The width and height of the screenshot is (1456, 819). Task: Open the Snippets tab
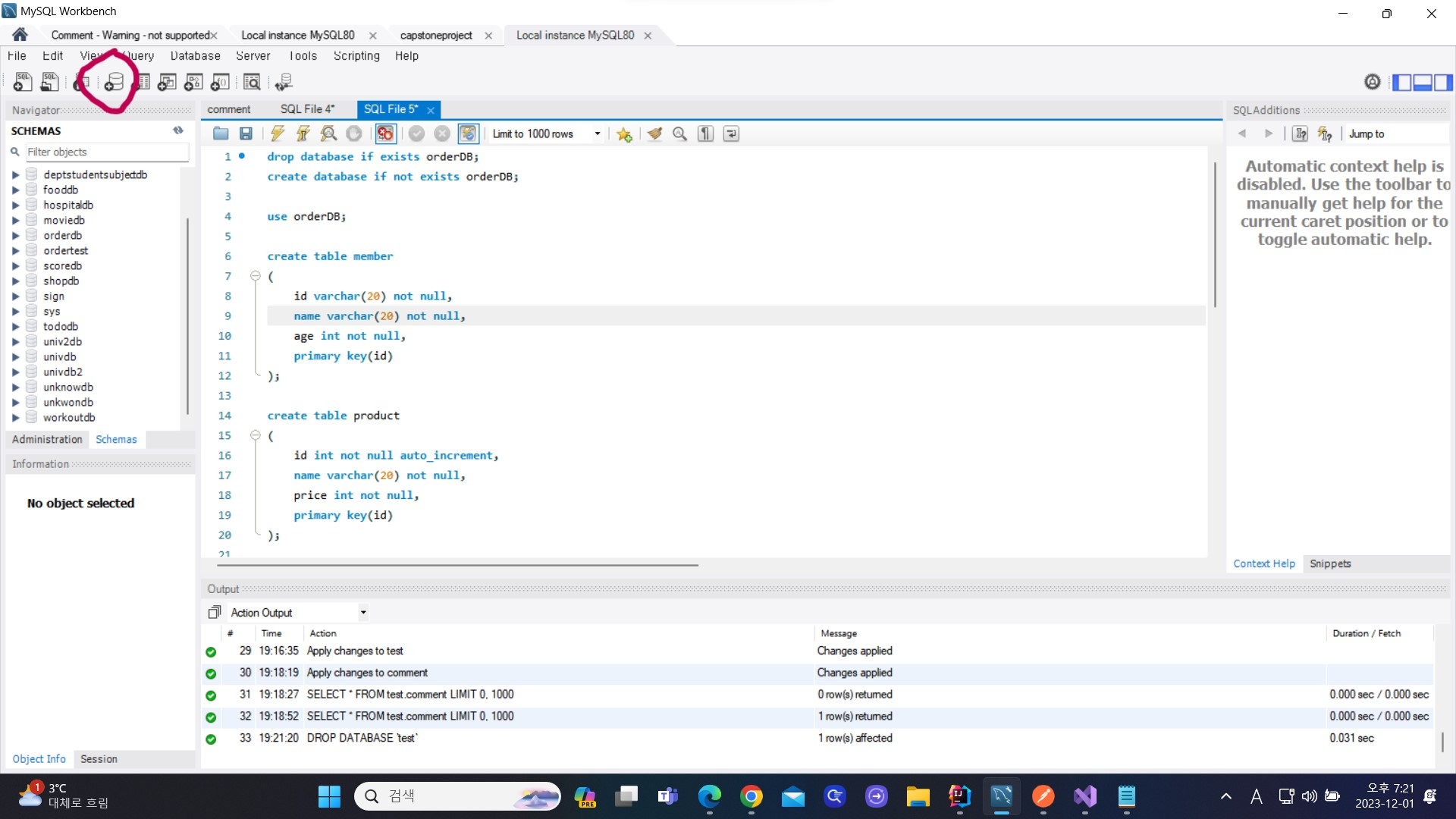[1330, 563]
